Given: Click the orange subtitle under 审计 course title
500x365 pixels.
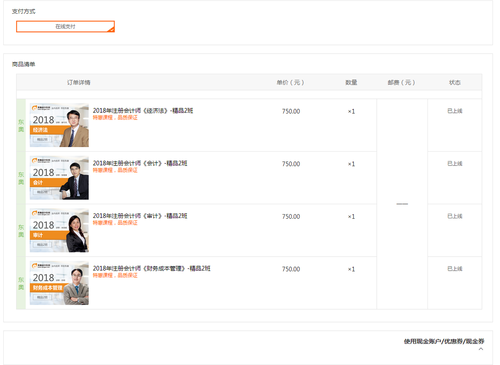Looking at the screenshot, I should click(115, 223).
